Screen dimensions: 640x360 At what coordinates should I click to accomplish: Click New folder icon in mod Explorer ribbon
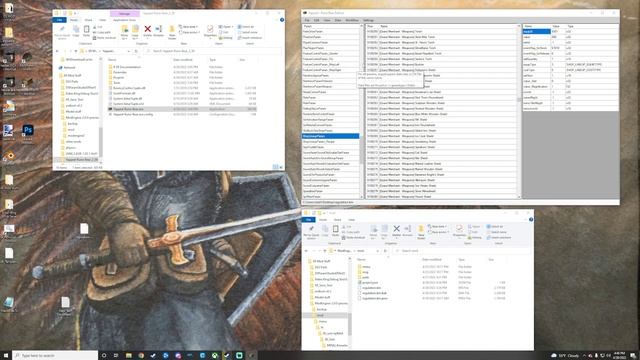pos(421,232)
